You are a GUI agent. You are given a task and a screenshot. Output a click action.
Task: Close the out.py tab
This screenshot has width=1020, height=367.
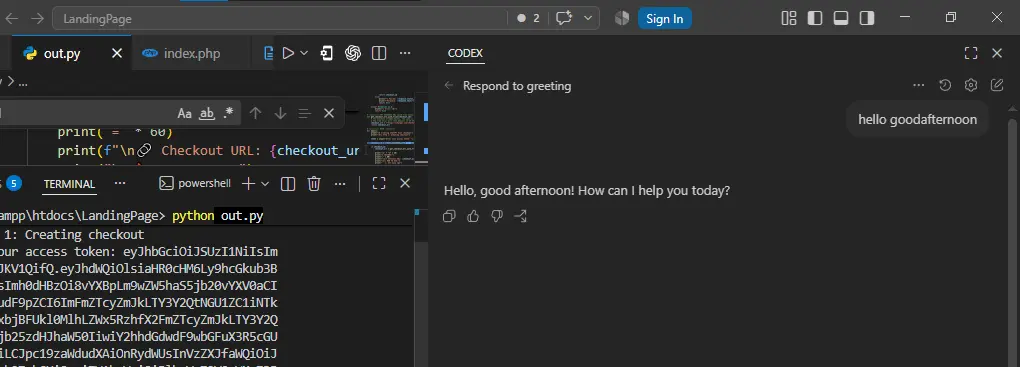[117, 53]
